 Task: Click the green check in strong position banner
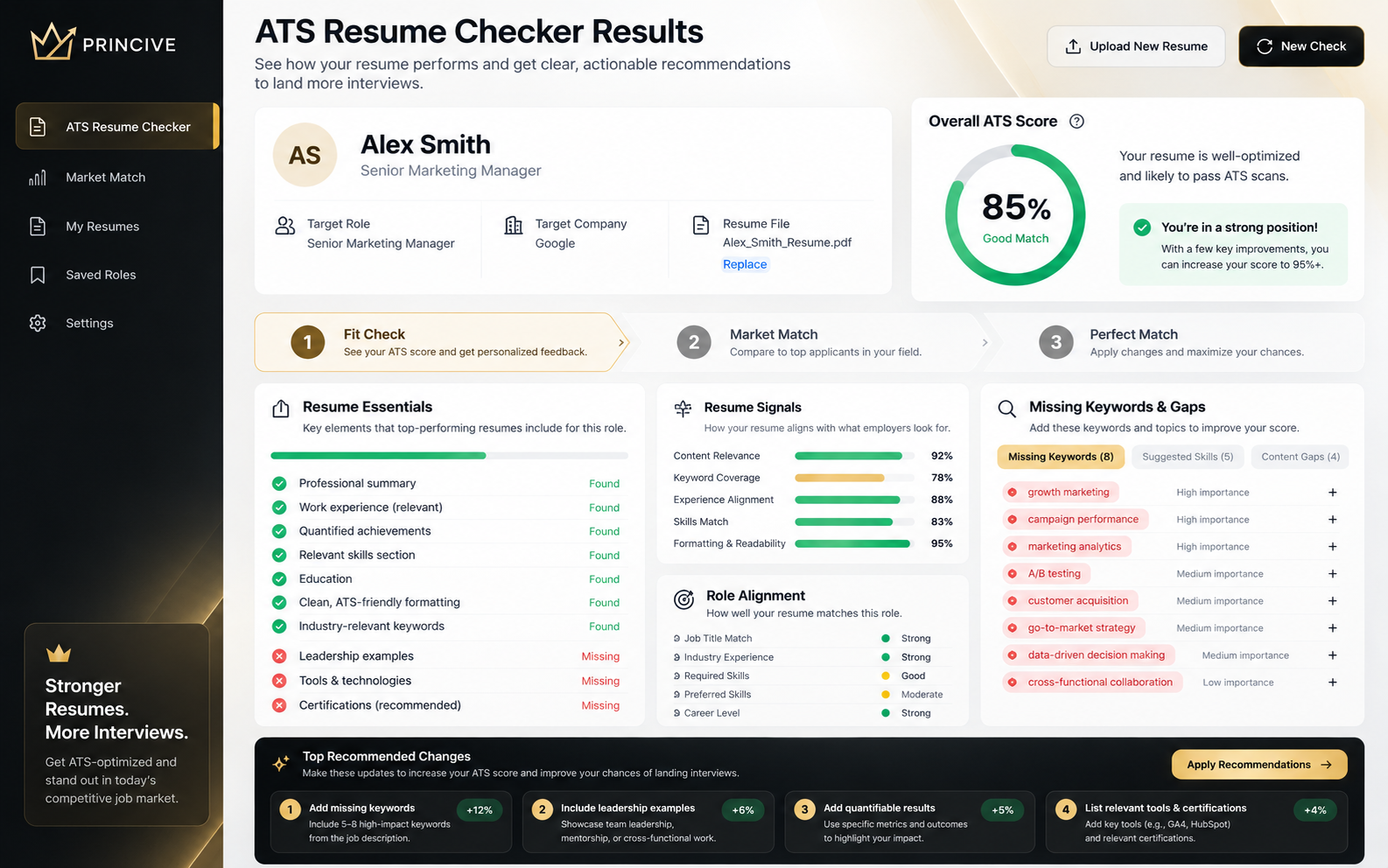click(1142, 227)
